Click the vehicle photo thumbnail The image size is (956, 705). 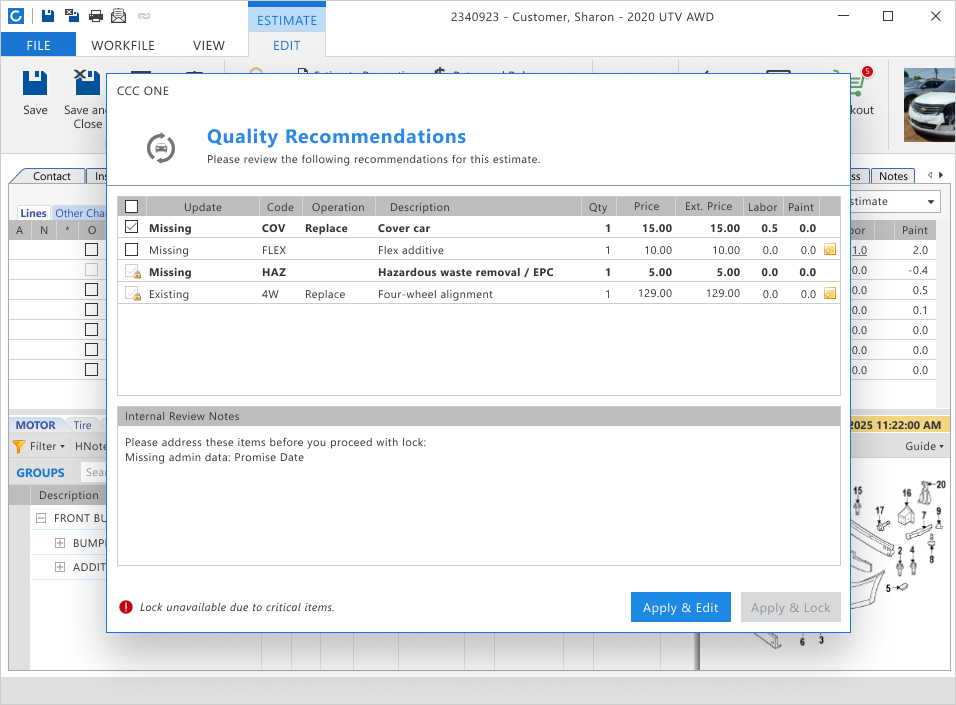click(929, 105)
